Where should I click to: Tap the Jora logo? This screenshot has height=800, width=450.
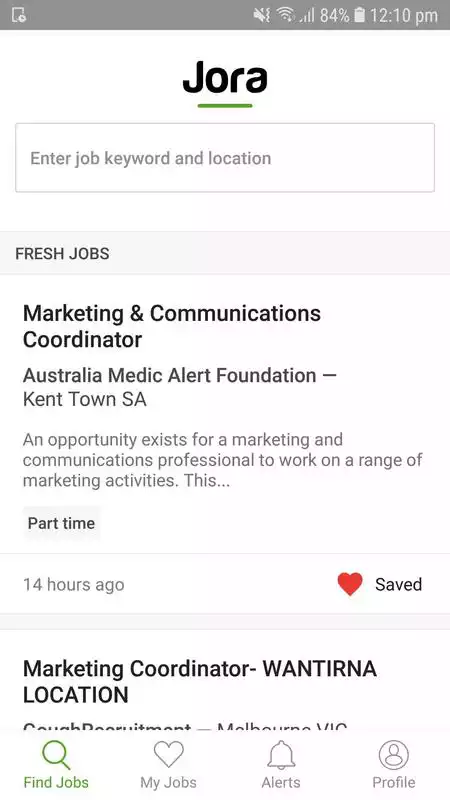click(x=225, y=83)
